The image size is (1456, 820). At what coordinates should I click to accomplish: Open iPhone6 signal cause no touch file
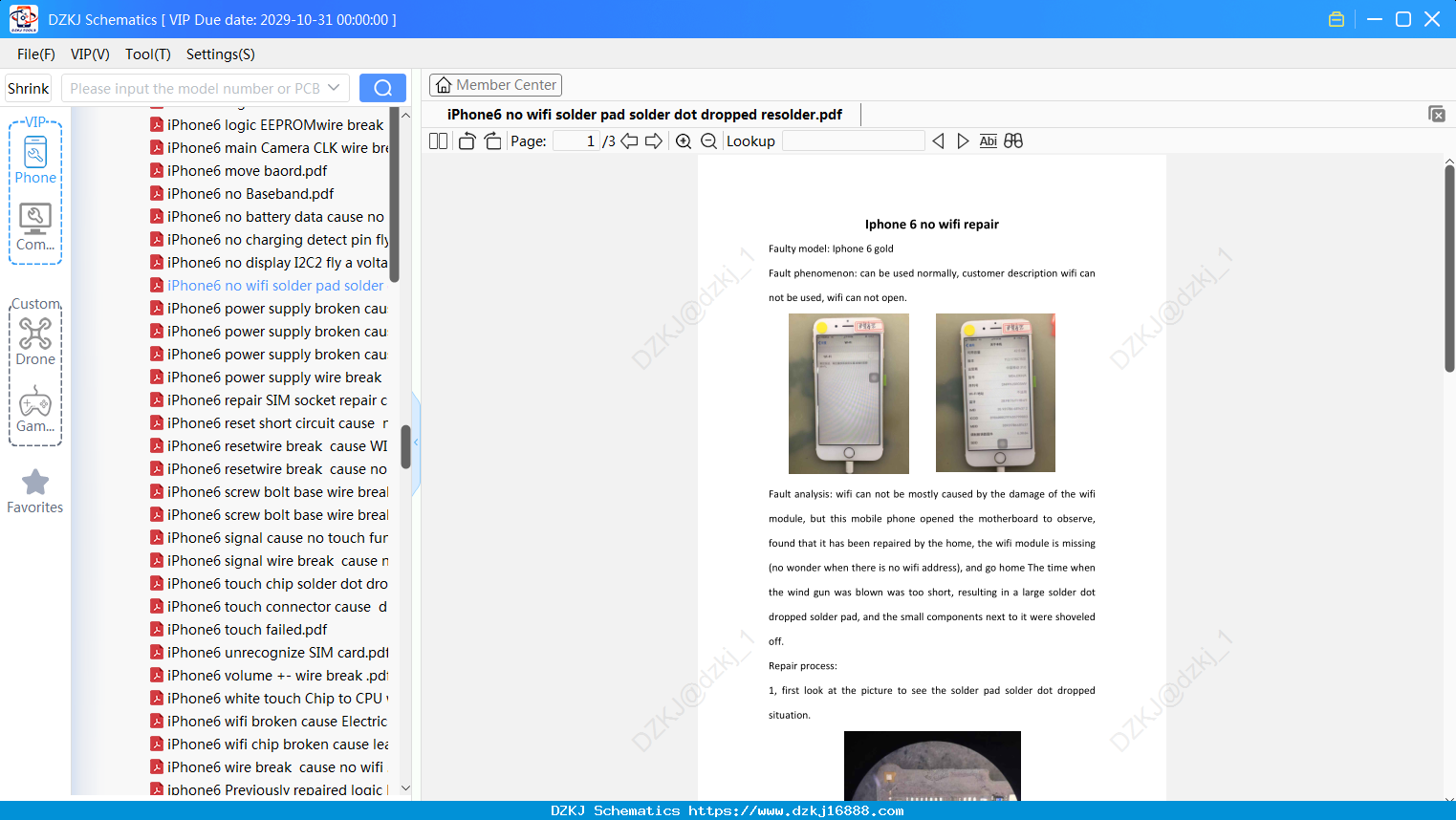[x=268, y=538]
